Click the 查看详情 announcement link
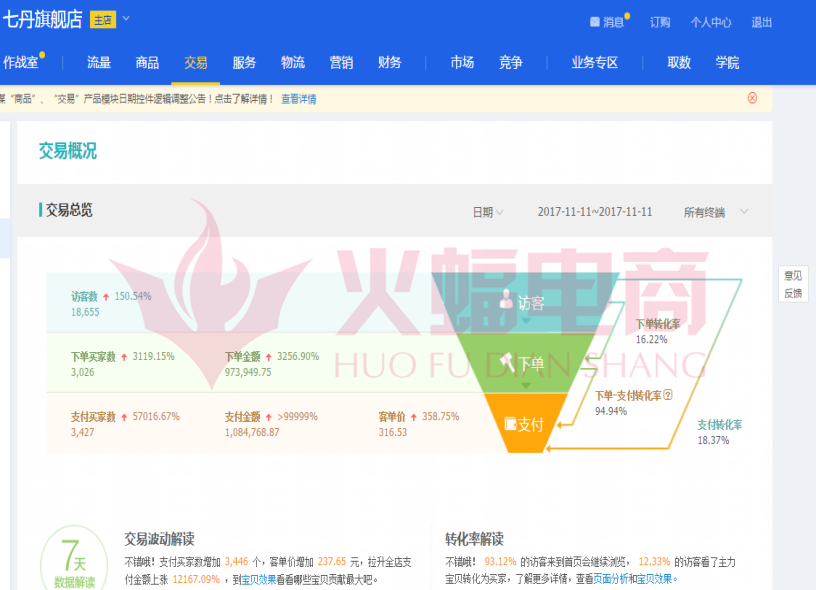Image resolution: width=816 pixels, height=590 pixels. point(299,99)
